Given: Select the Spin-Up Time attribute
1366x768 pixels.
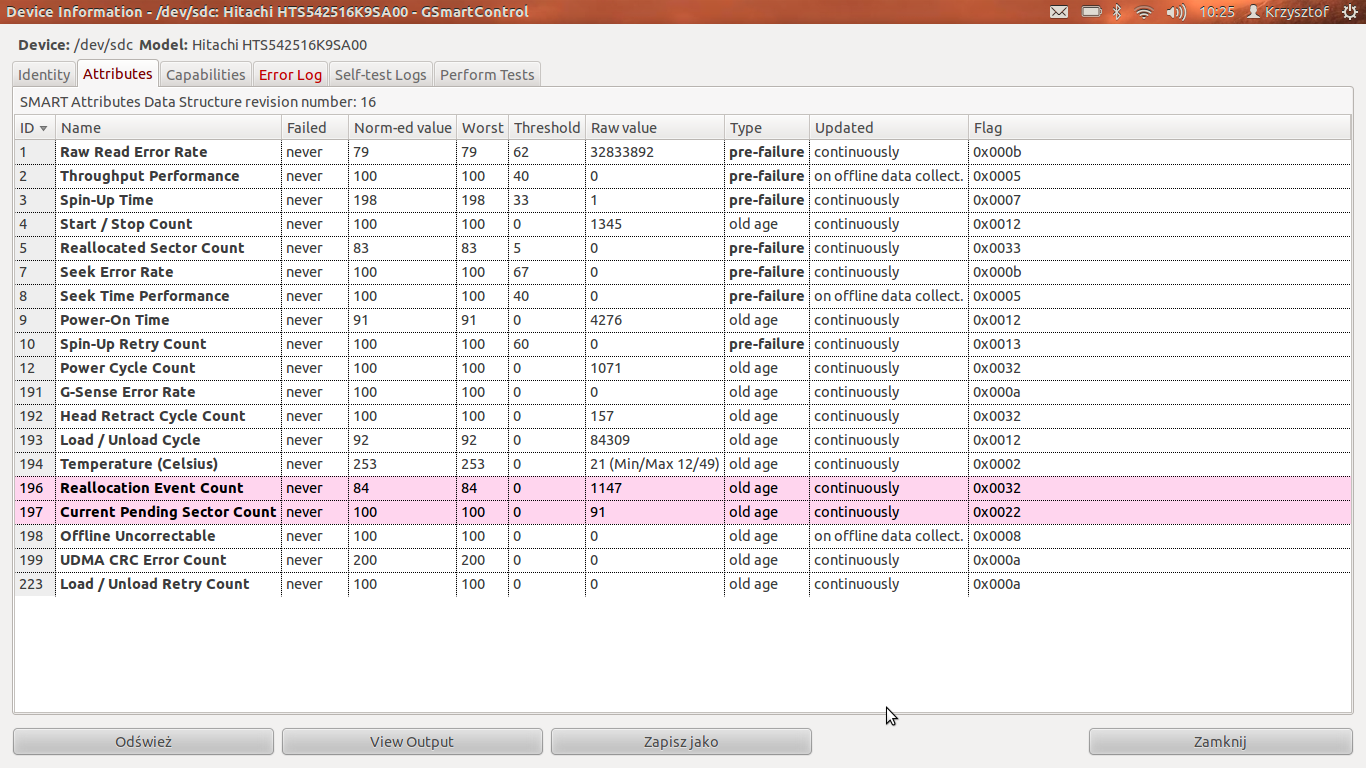Looking at the screenshot, I should coord(683,200).
